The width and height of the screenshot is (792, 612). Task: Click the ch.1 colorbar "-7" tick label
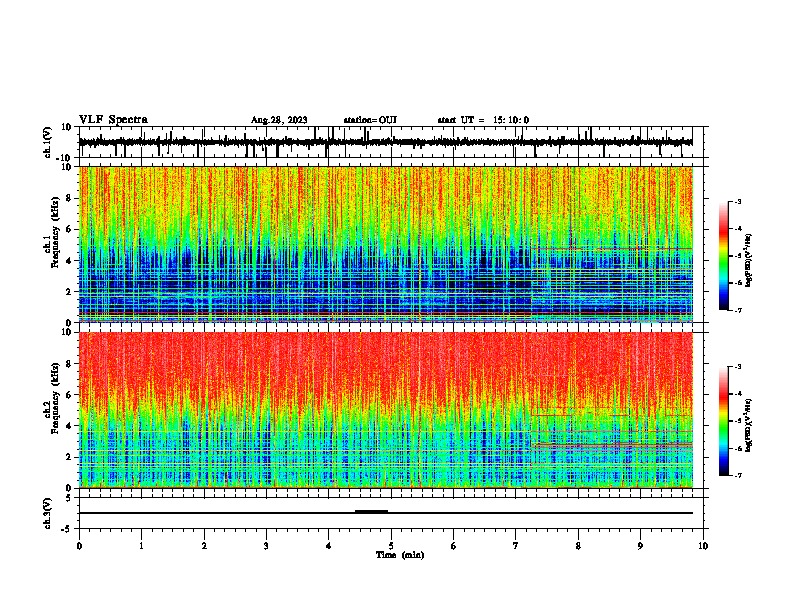click(737, 310)
